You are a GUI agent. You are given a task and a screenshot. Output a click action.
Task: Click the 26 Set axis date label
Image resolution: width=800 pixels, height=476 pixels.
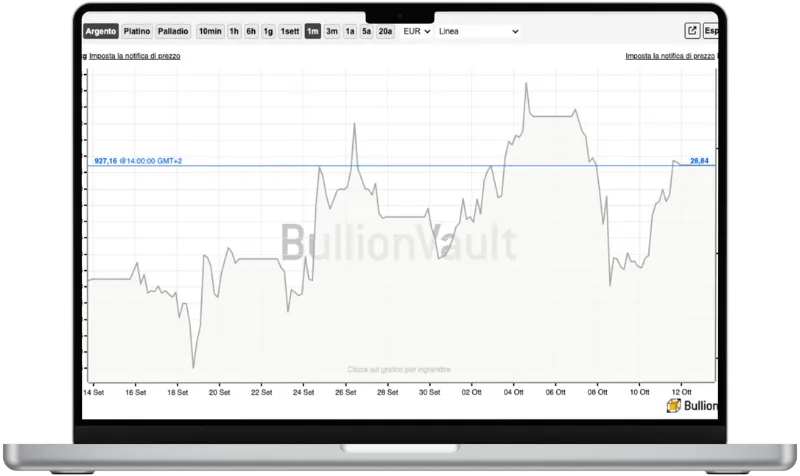(345, 392)
